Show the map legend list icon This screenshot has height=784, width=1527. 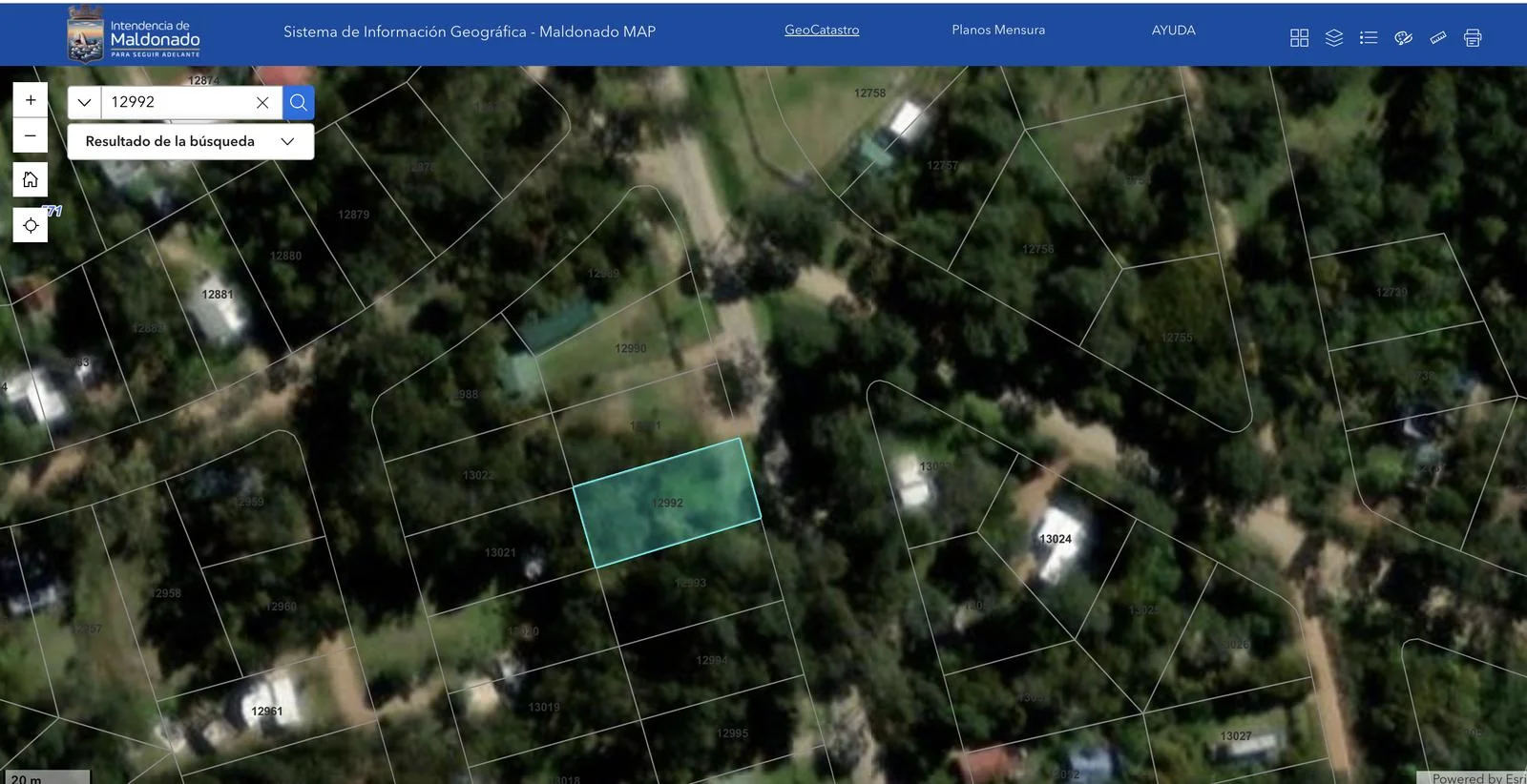(x=1369, y=38)
